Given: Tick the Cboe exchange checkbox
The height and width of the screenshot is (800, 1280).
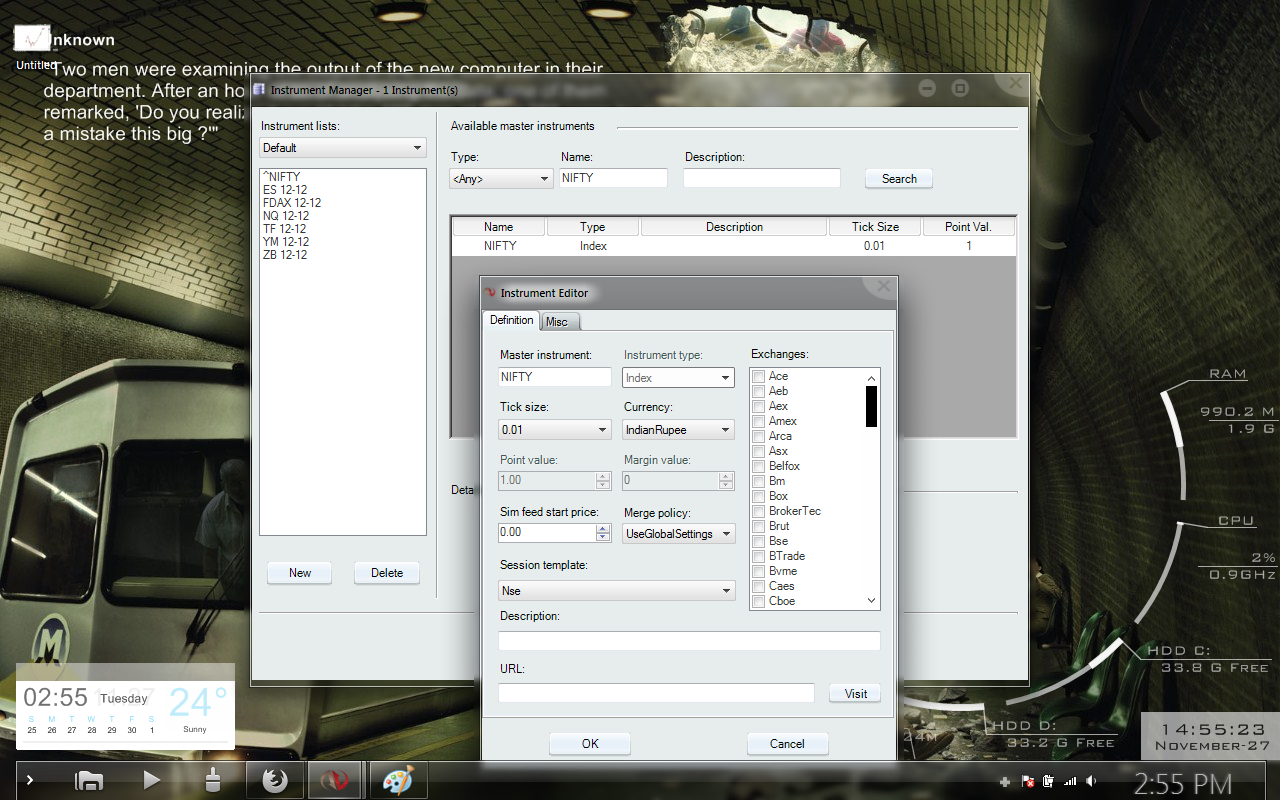Looking at the screenshot, I should click(758, 601).
